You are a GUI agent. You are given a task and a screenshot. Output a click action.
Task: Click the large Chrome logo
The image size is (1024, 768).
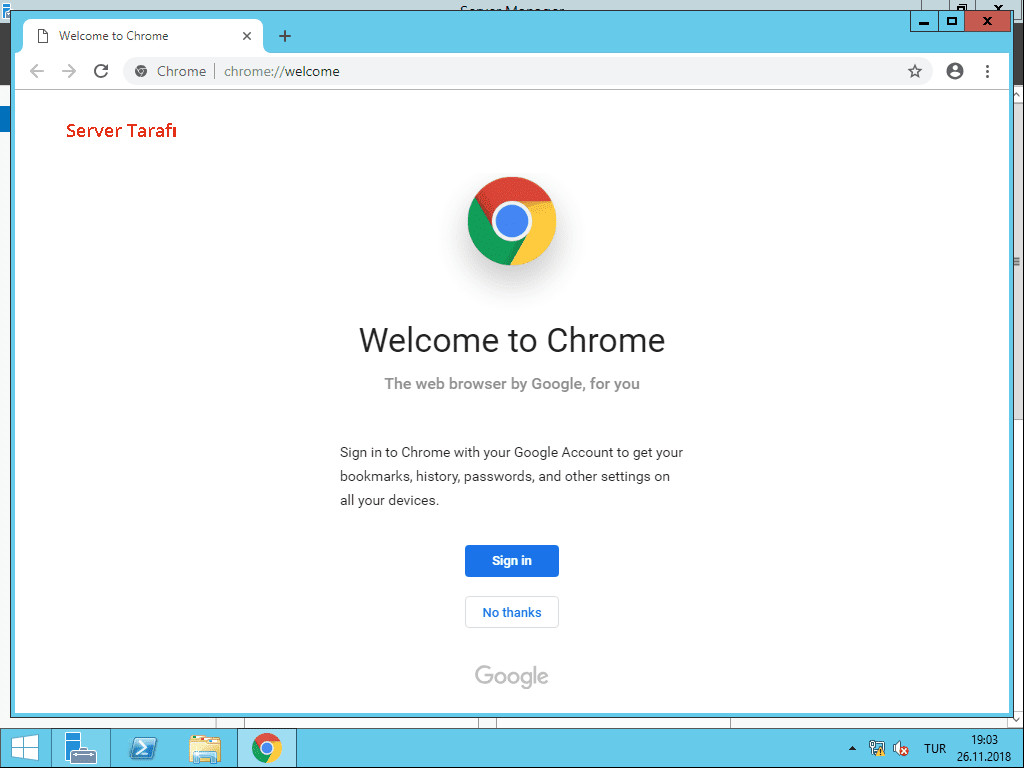512,221
